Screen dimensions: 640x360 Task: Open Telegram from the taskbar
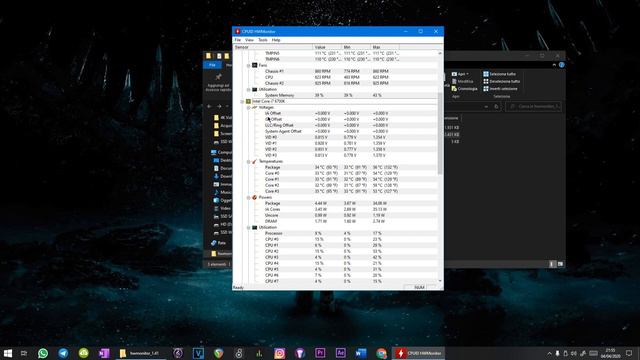[63, 353]
